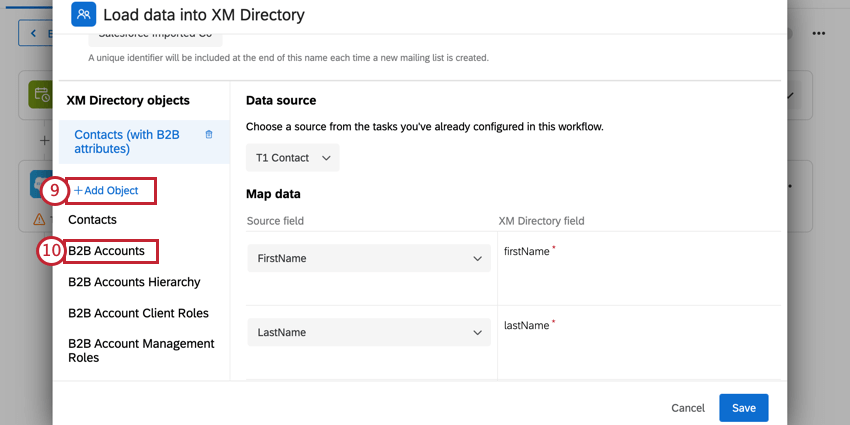Screen dimensions: 850x425
Task: Open the three-dots menu in background page
Action: (x=819, y=34)
